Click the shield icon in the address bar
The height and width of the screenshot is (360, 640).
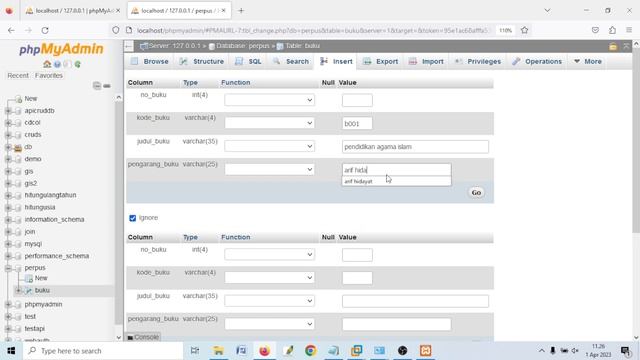[116, 30]
